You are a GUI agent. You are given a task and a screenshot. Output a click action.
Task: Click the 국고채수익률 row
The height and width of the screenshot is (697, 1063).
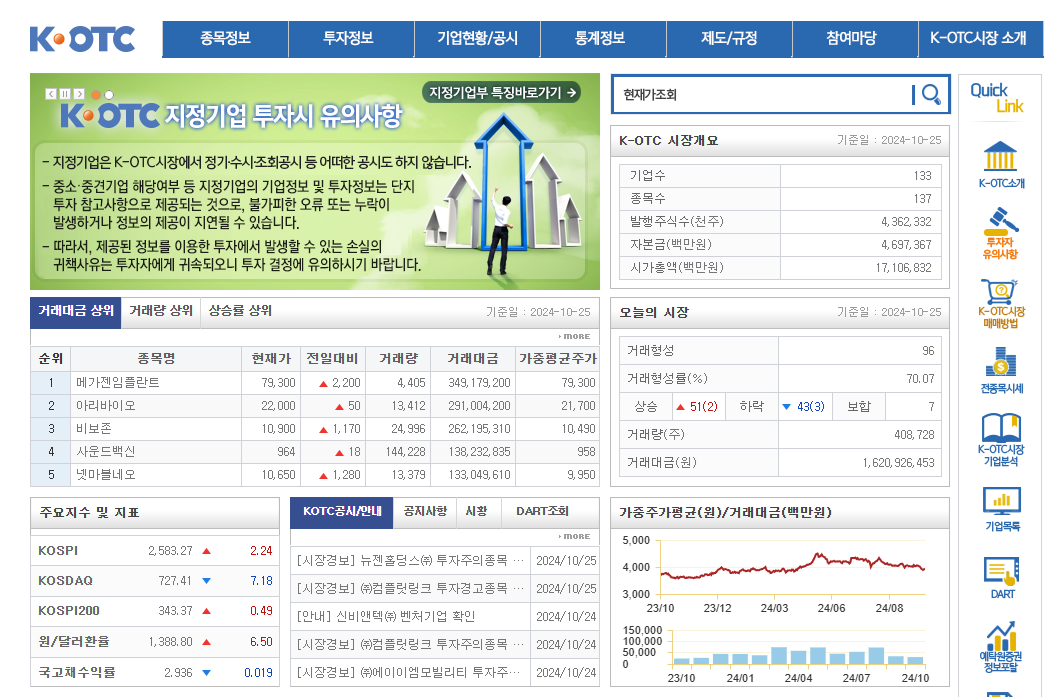[155, 672]
